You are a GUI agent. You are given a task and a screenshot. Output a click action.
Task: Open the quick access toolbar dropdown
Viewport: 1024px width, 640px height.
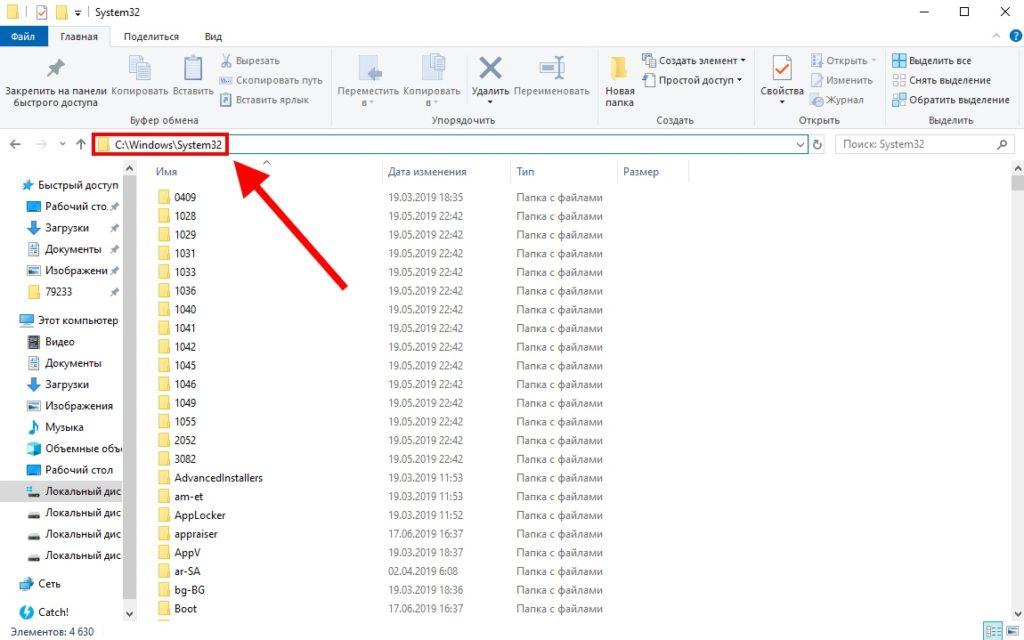[x=77, y=12]
